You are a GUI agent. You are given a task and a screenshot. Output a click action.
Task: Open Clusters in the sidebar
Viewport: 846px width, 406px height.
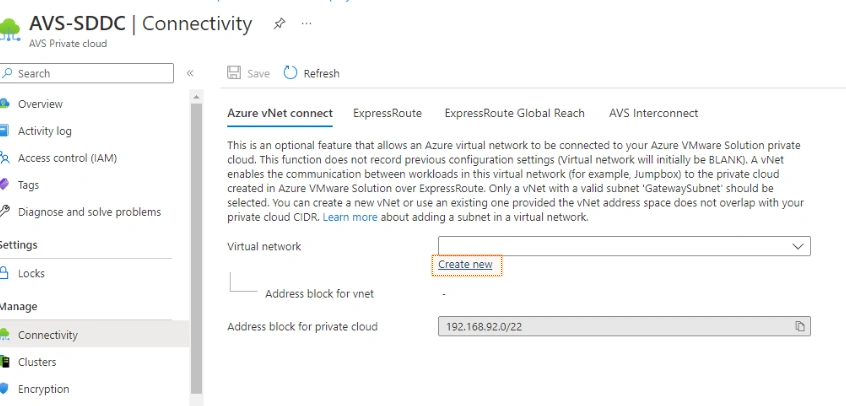(x=37, y=362)
